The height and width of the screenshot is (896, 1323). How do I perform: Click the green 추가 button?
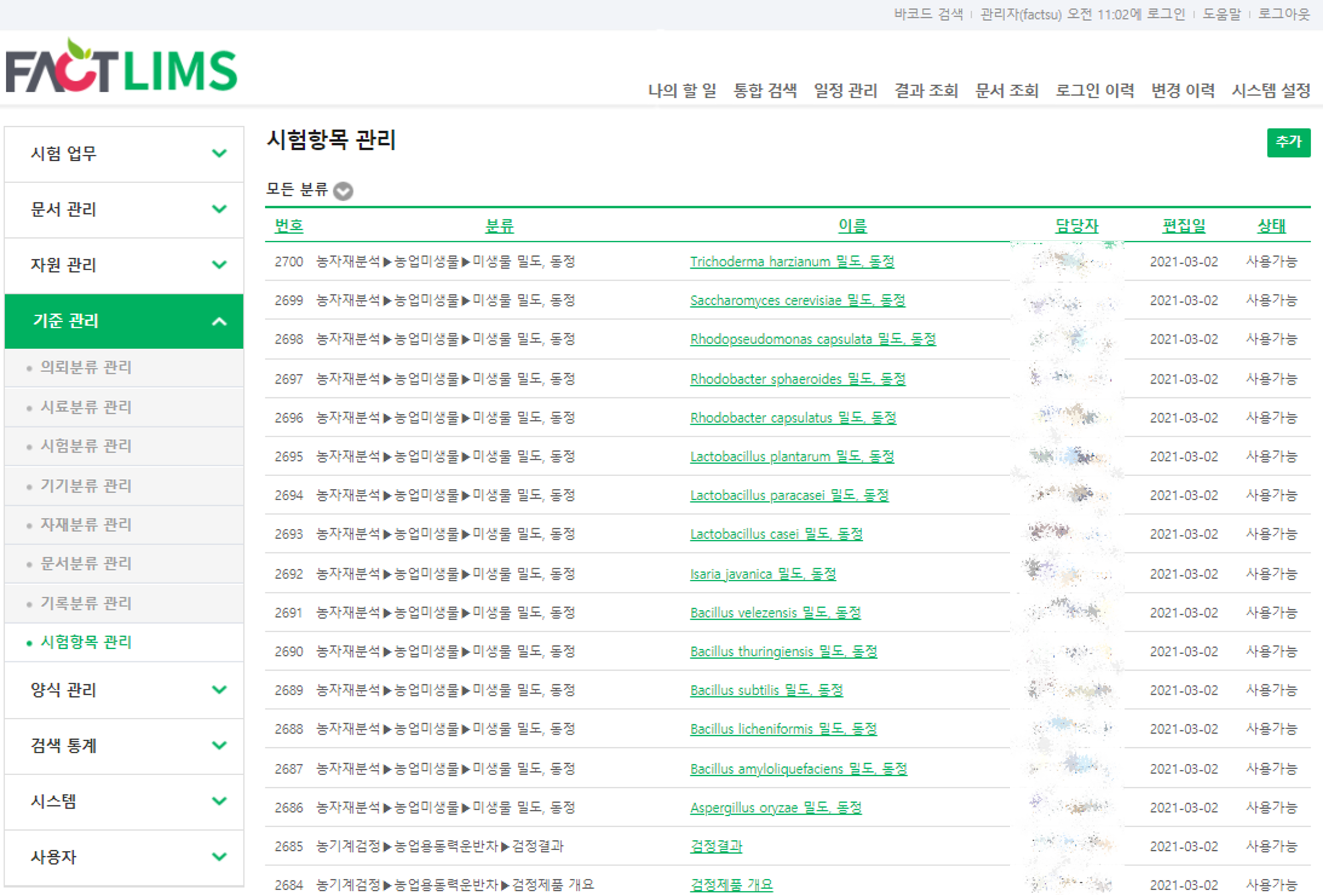1288,142
